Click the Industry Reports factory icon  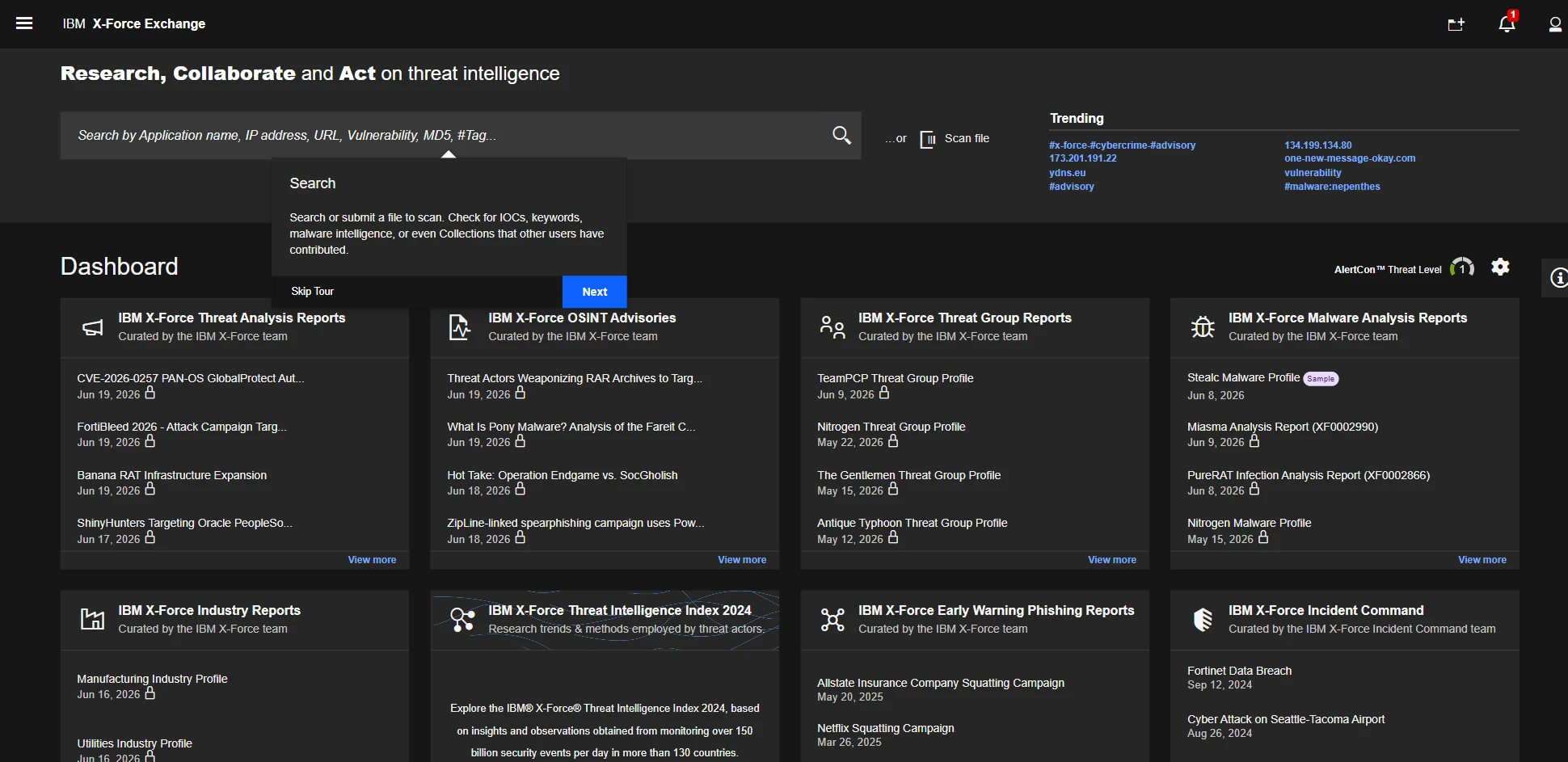(92, 619)
